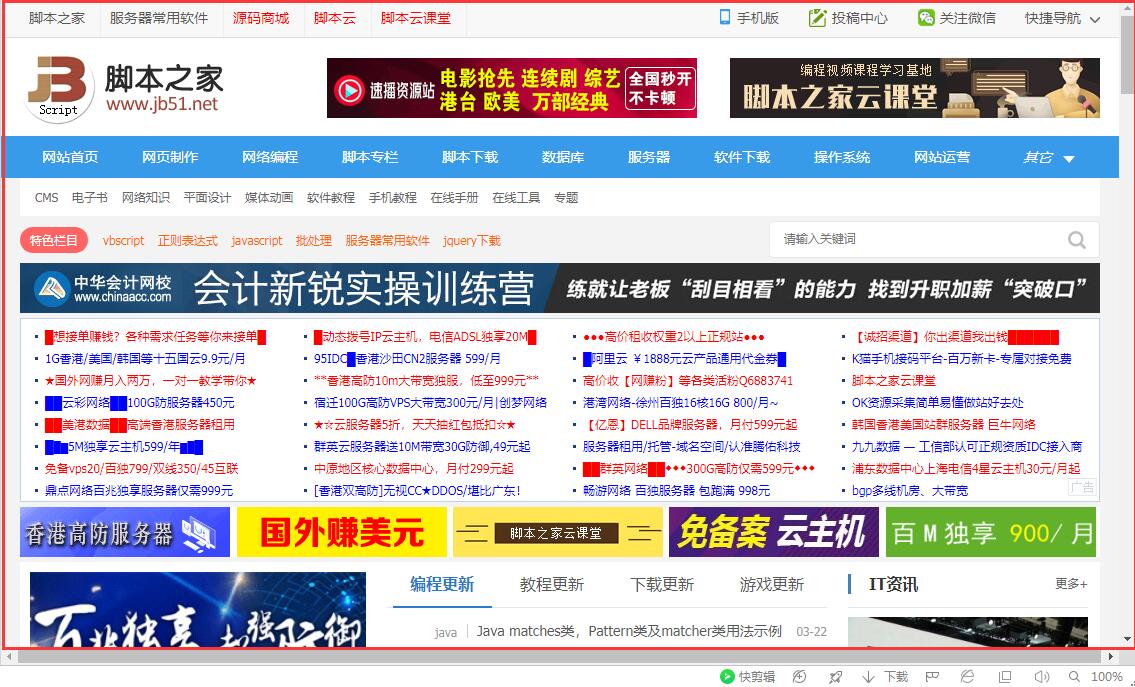Click 关注微信 WeChat follow icon

926,17
